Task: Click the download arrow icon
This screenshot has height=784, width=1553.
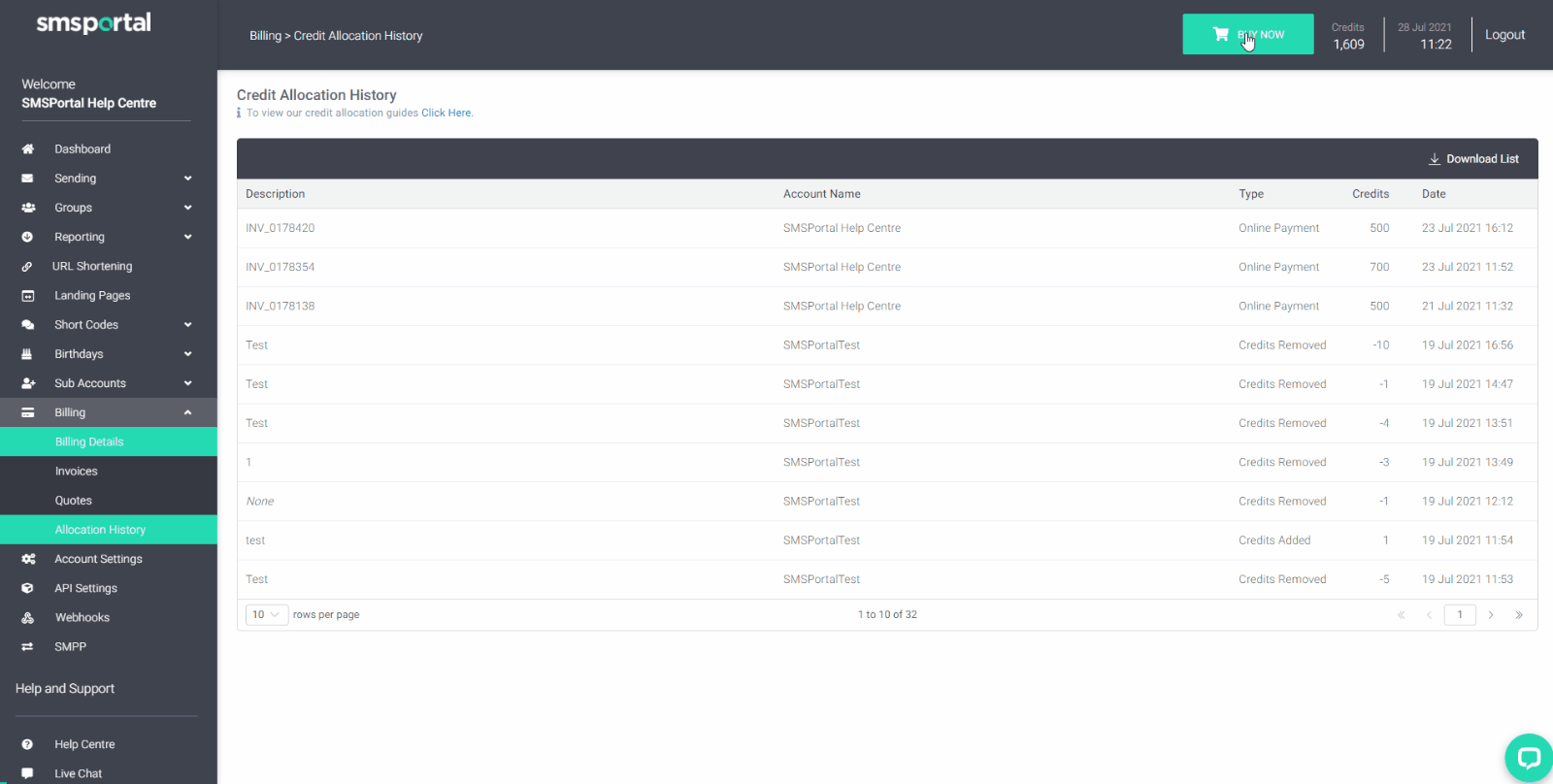Action: click(x=1434, y=159)
